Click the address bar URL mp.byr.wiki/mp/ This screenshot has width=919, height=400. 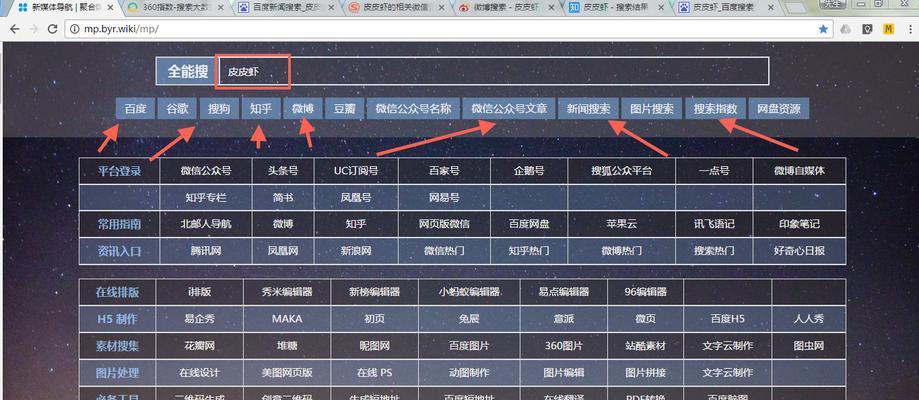coord(121,29)
